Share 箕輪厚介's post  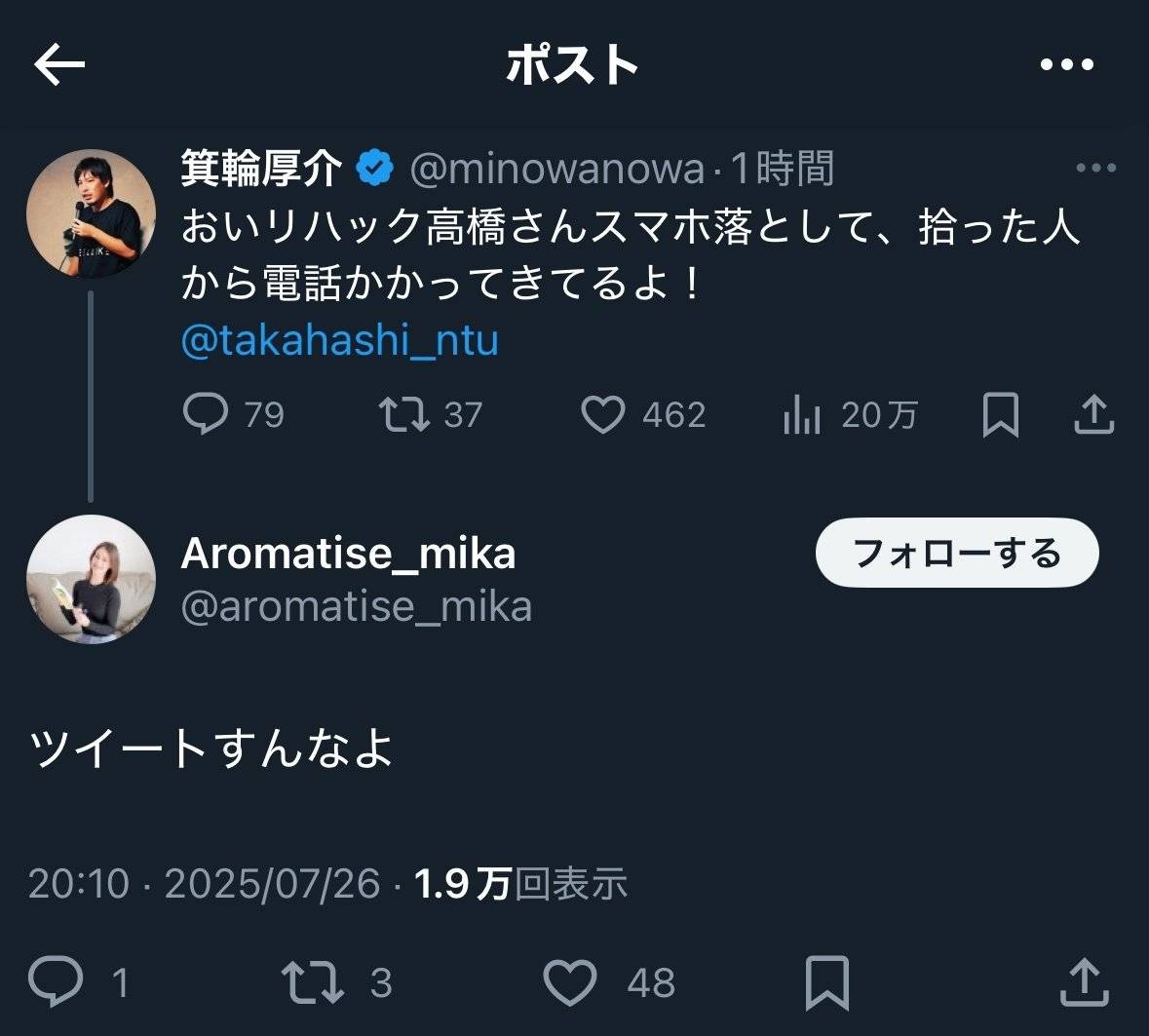(x=1093, y=414)
